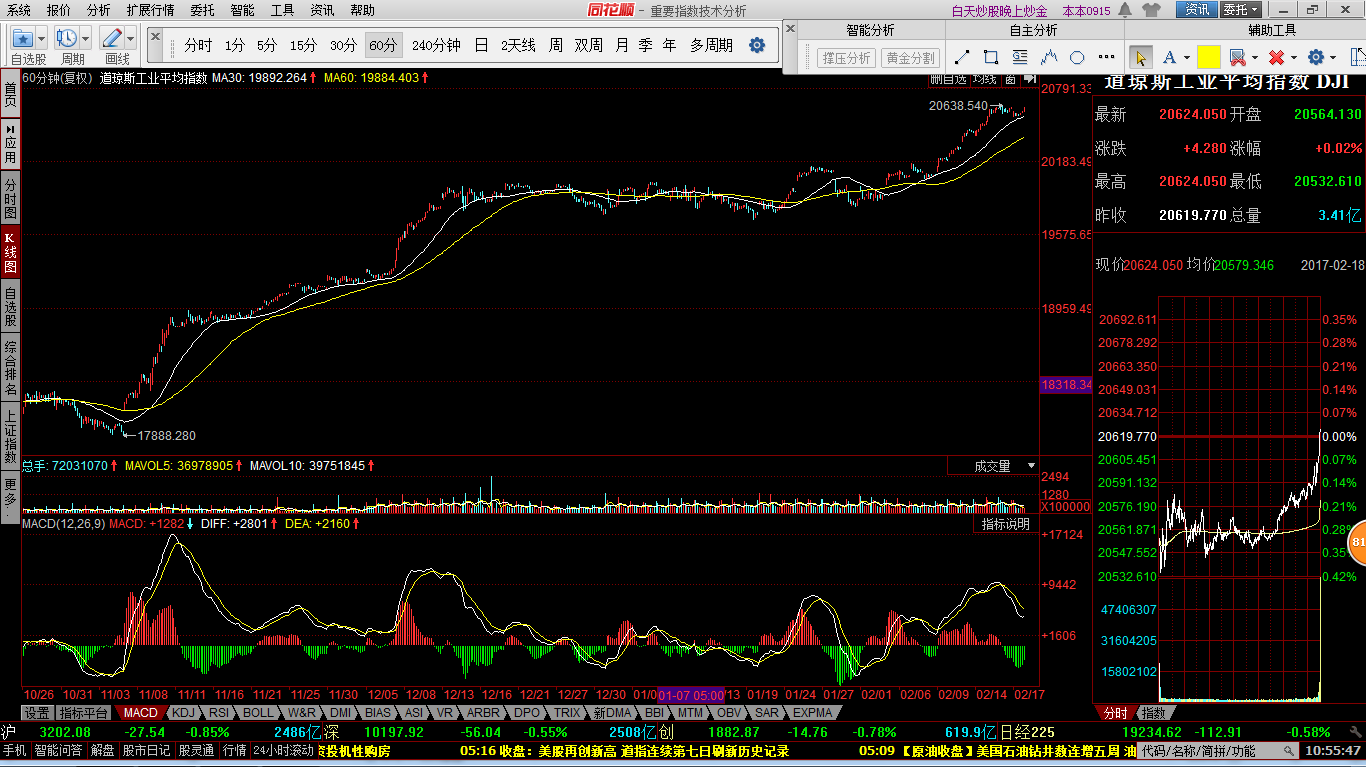Screen dimensions: 1366x767
Task: Open the 画线 dropdown arrow
Action: (x=130, y=38)
